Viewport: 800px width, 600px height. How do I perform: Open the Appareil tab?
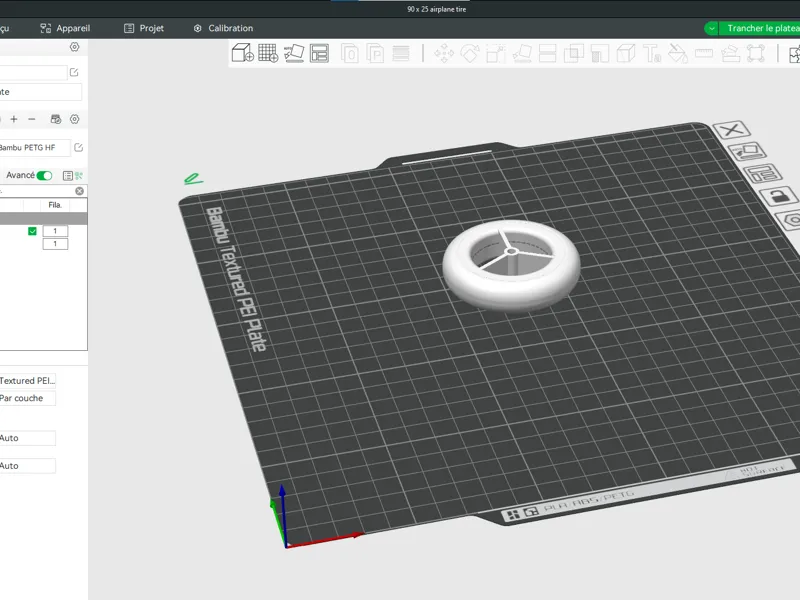tap(65, 28)
